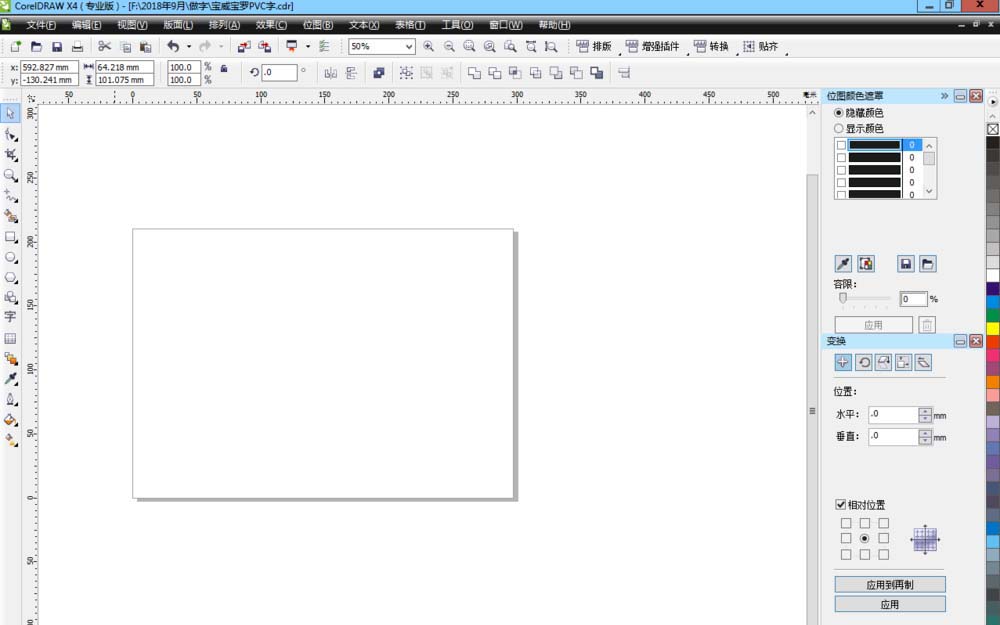The width and height of the screenshot is (1000, 625).
Task: Select the Table tool
Action: click(x=10, y=338)
